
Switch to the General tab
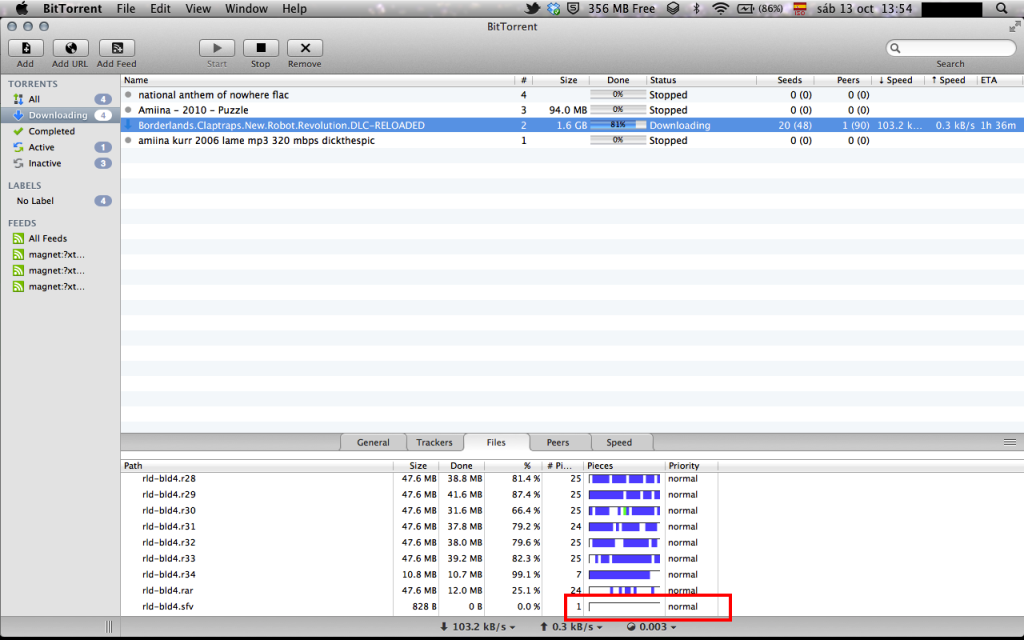click(373, 442)
